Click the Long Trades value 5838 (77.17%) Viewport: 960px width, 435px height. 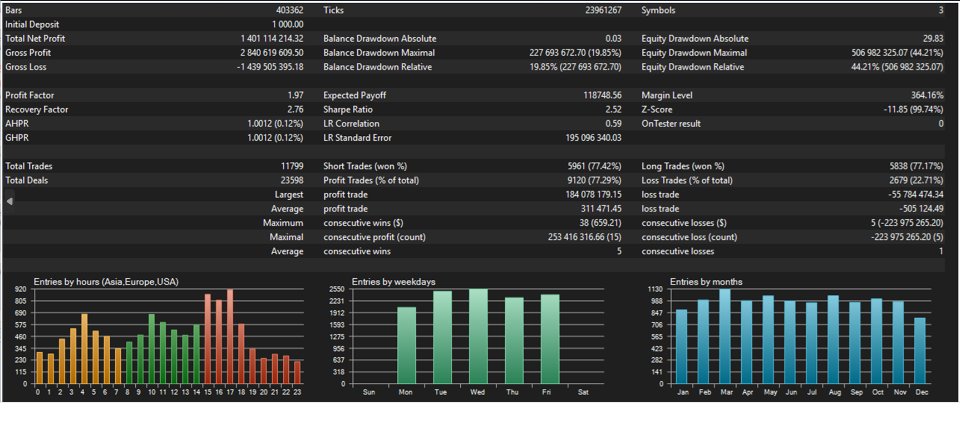coord(916,166)
